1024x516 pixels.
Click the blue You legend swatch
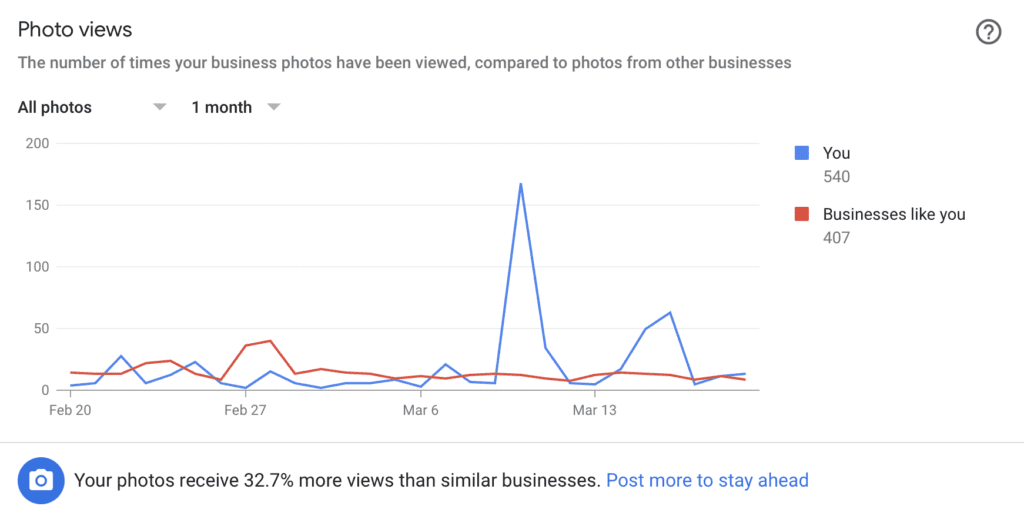(x=801, y=153)
